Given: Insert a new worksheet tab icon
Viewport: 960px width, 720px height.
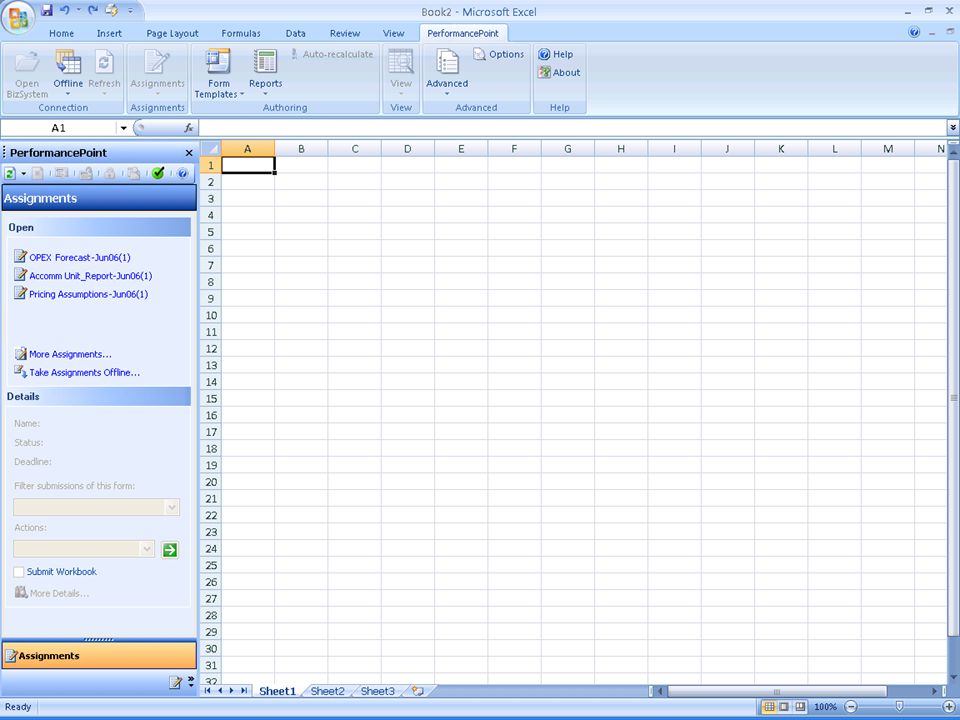Looking at the screenshot, I should pyautogui.click(x=418, y=691).
